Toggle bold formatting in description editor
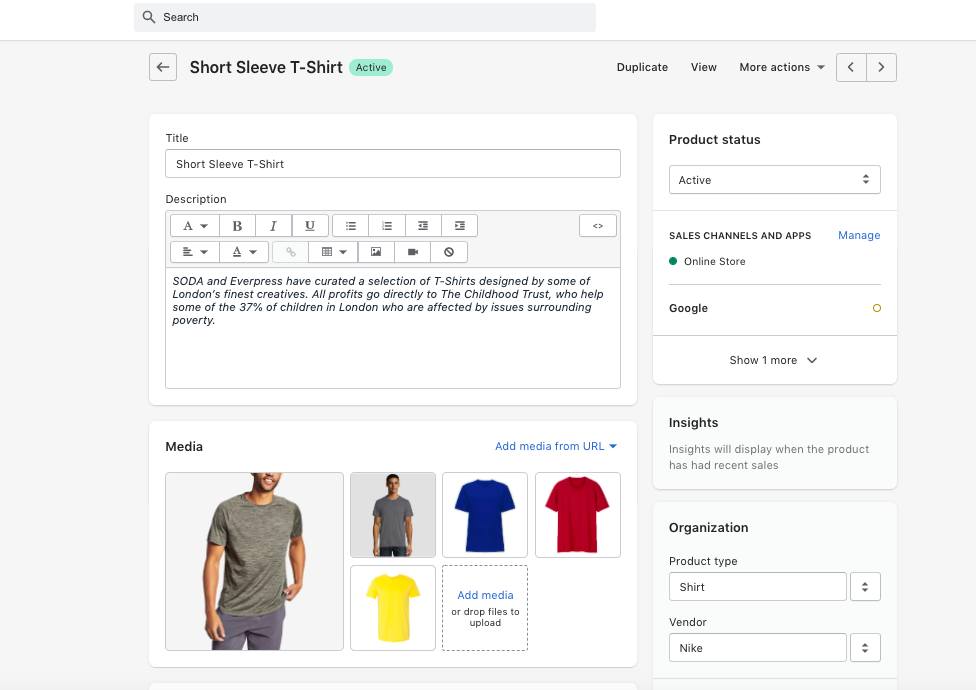The width and height of the screenshot is (976, 690). click(x=237, y=226)
